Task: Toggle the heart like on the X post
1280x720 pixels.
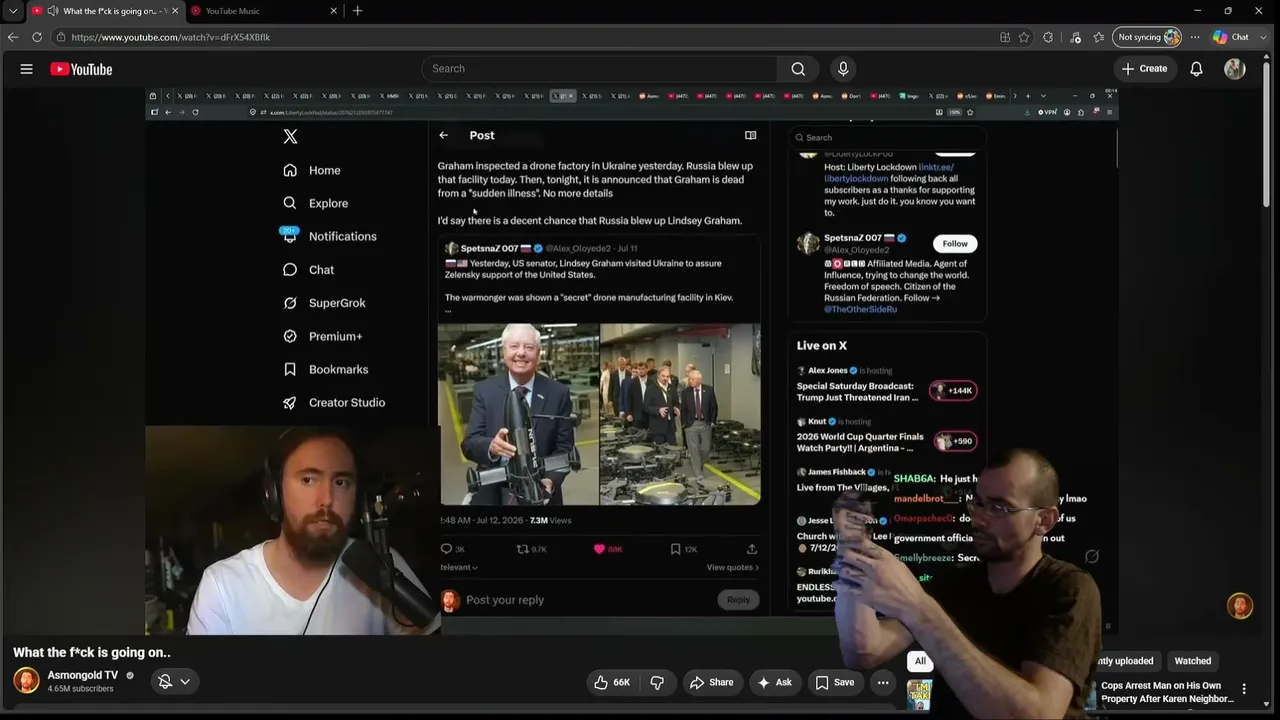Action: click(x=600, y=549)
